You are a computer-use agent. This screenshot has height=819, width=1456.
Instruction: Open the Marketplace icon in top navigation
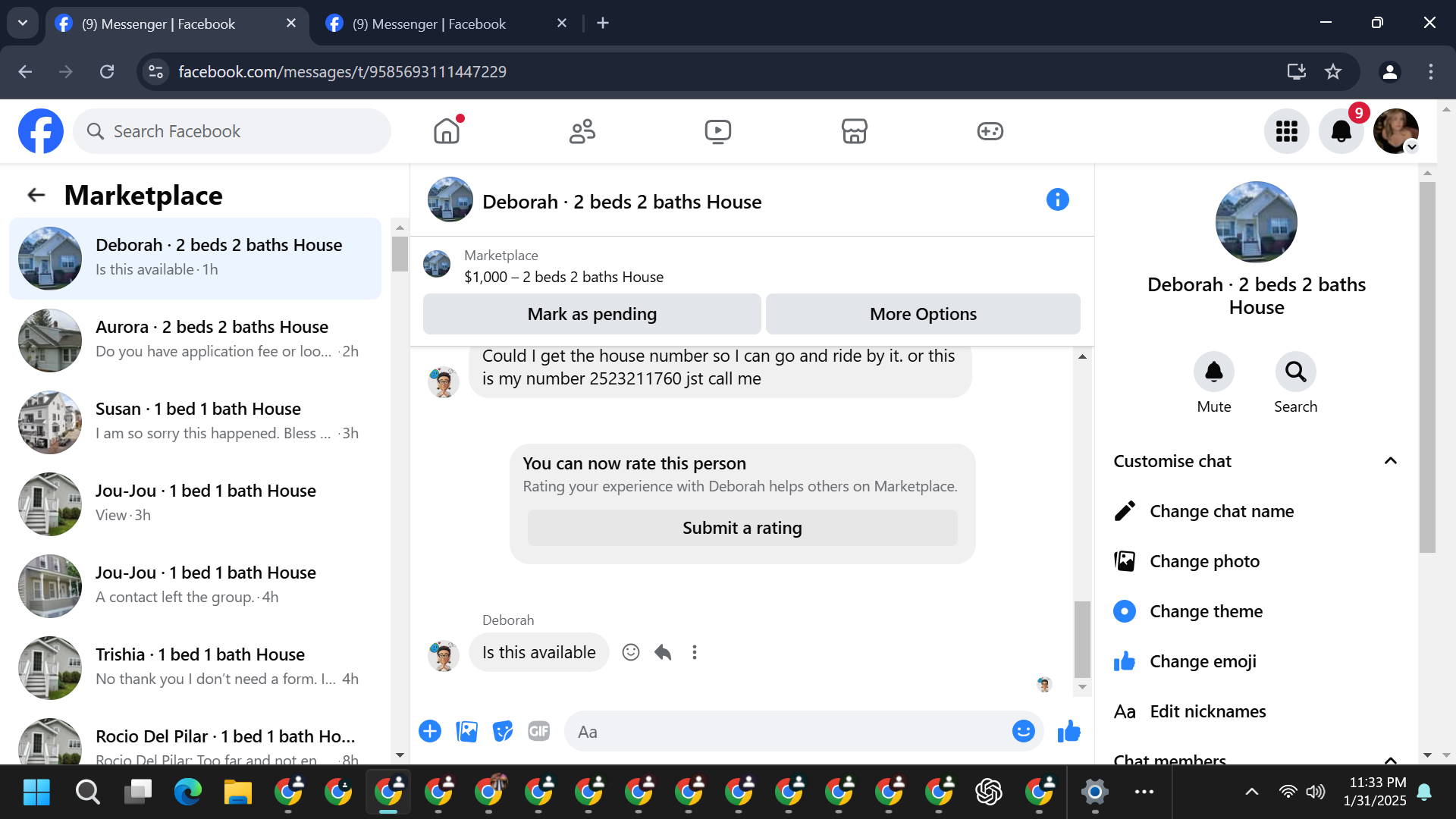[854, 131]
